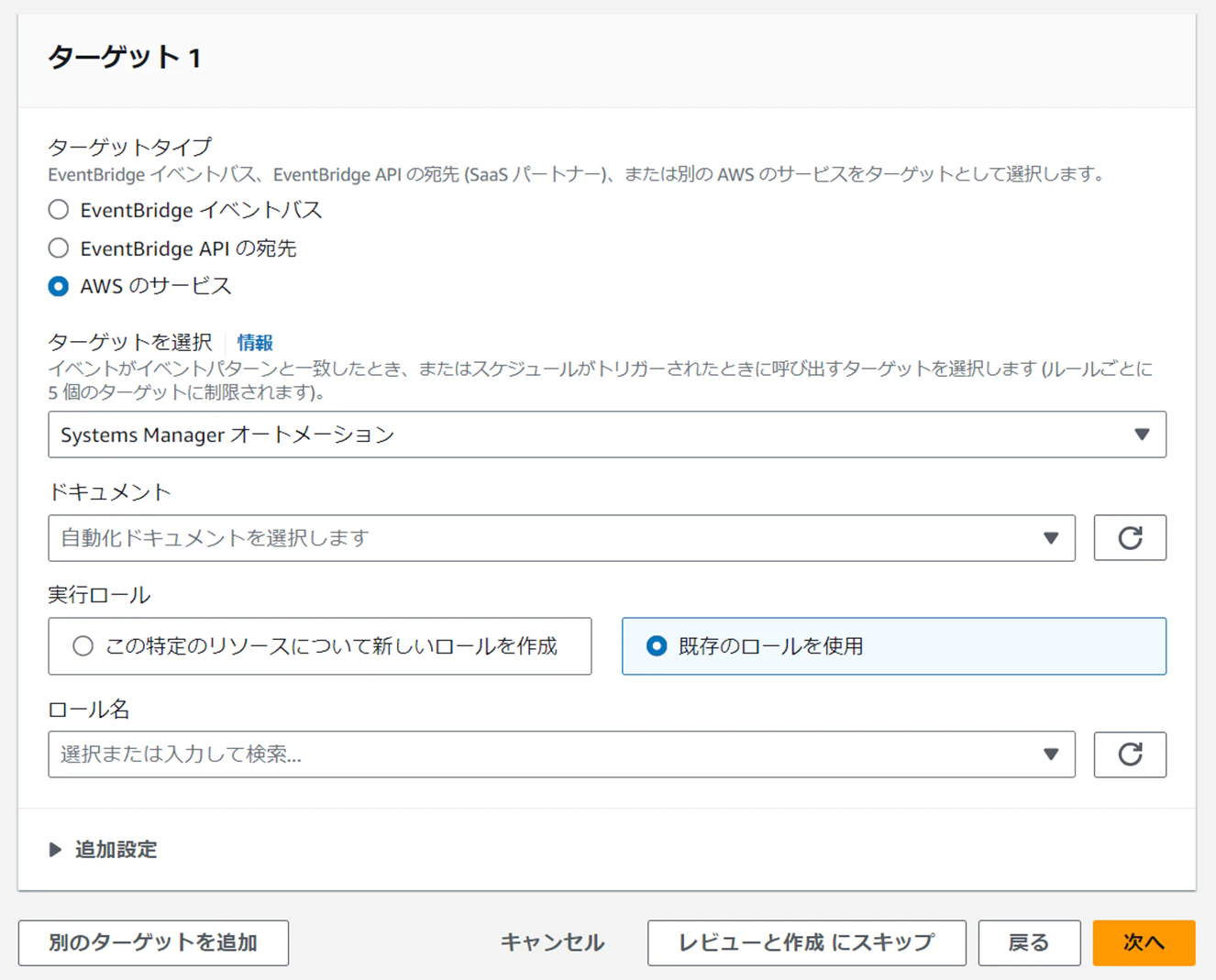The height and width of the screenshot is (980, 1216).
Task: Click レビューと作成 にスキップ button
Action: pyautogui.click(x=807, y=943)
